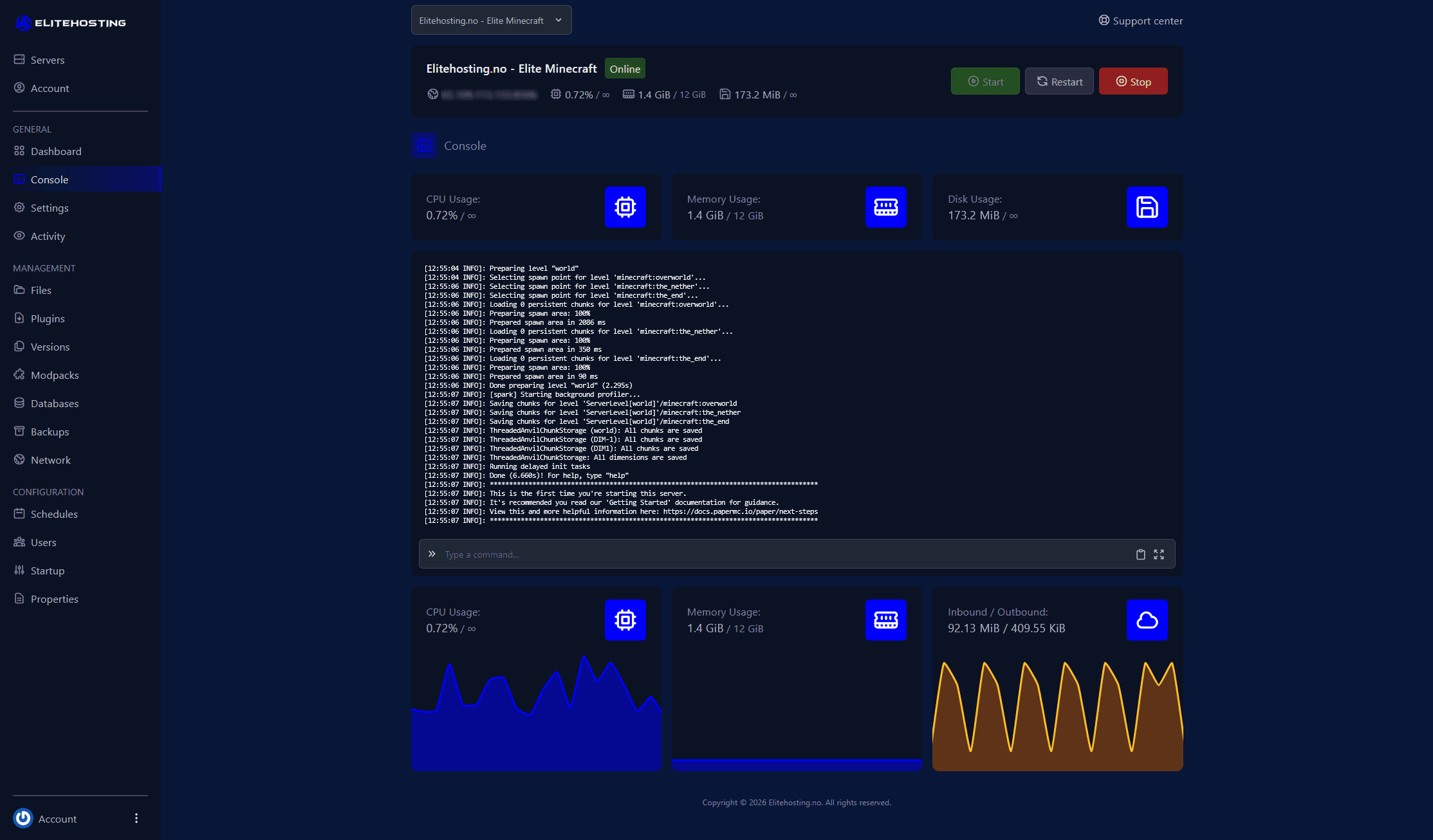
Task: Open the server selector dropdown
Action: [x=492, y=20]
